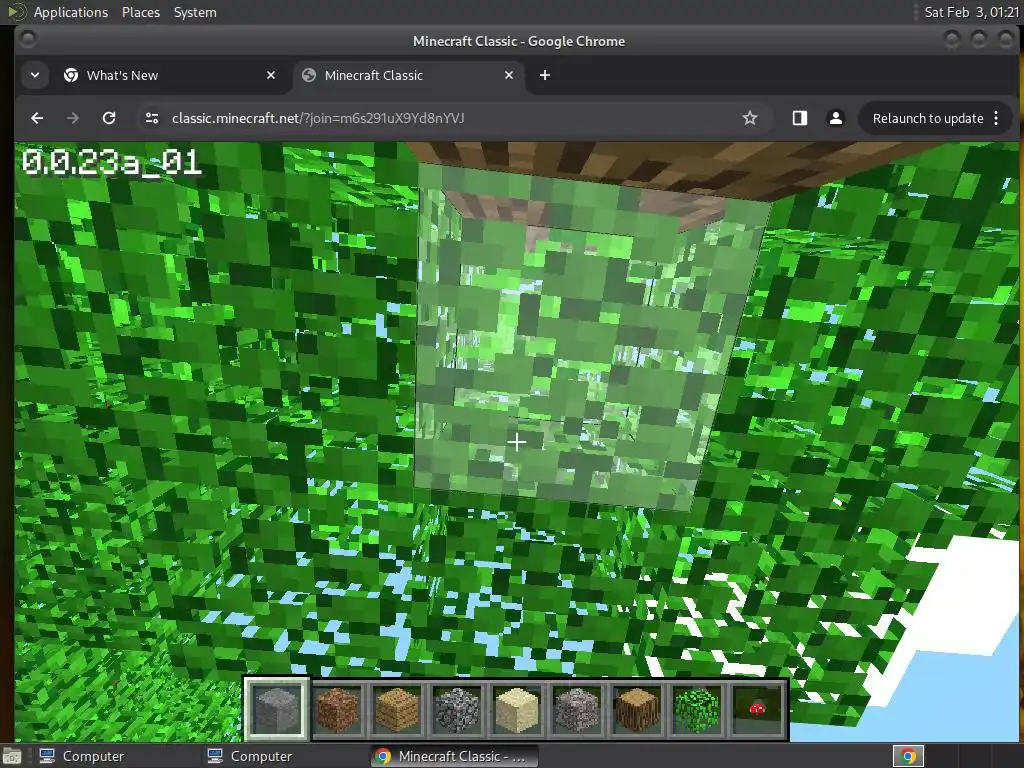Screen dimensions: 1024x768
Task: Open Chrome profile icon
Action: (x=835, y=118)
